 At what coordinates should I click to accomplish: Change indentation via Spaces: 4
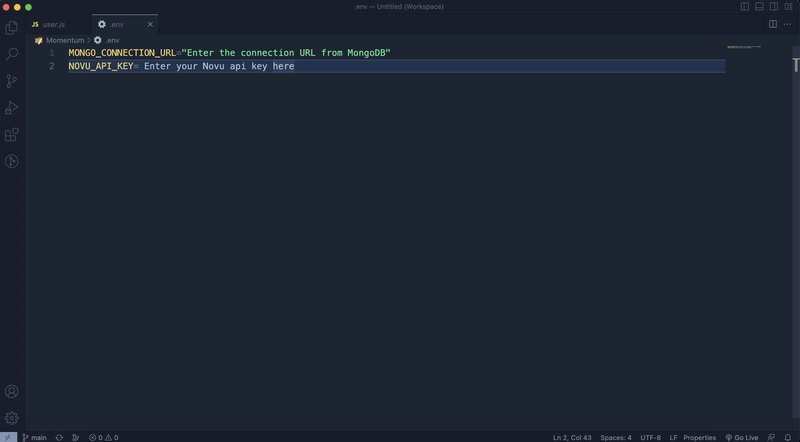pyautogui.click(x=615, y=437)
